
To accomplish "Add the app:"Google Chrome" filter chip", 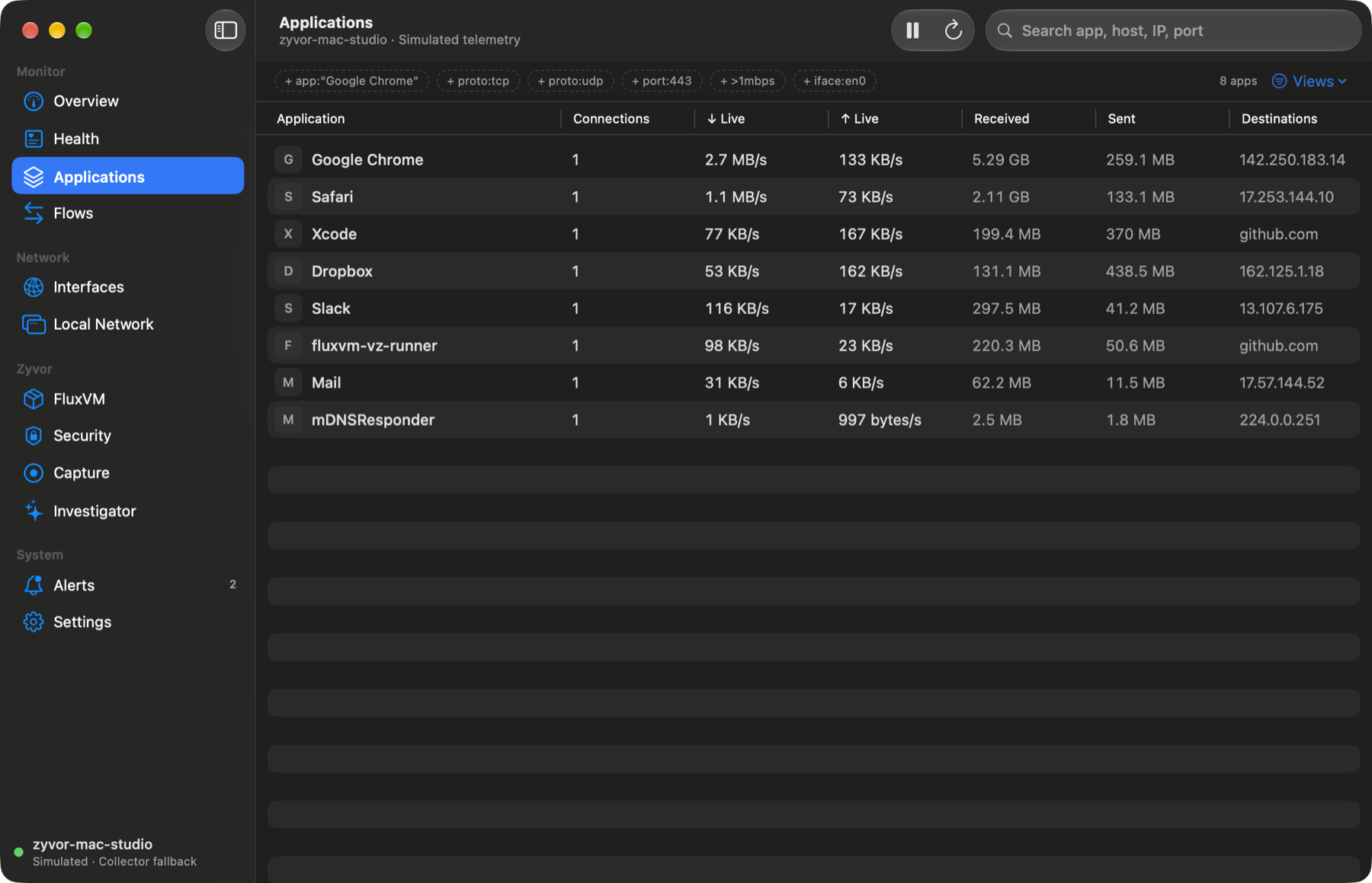I will [351, 81].
